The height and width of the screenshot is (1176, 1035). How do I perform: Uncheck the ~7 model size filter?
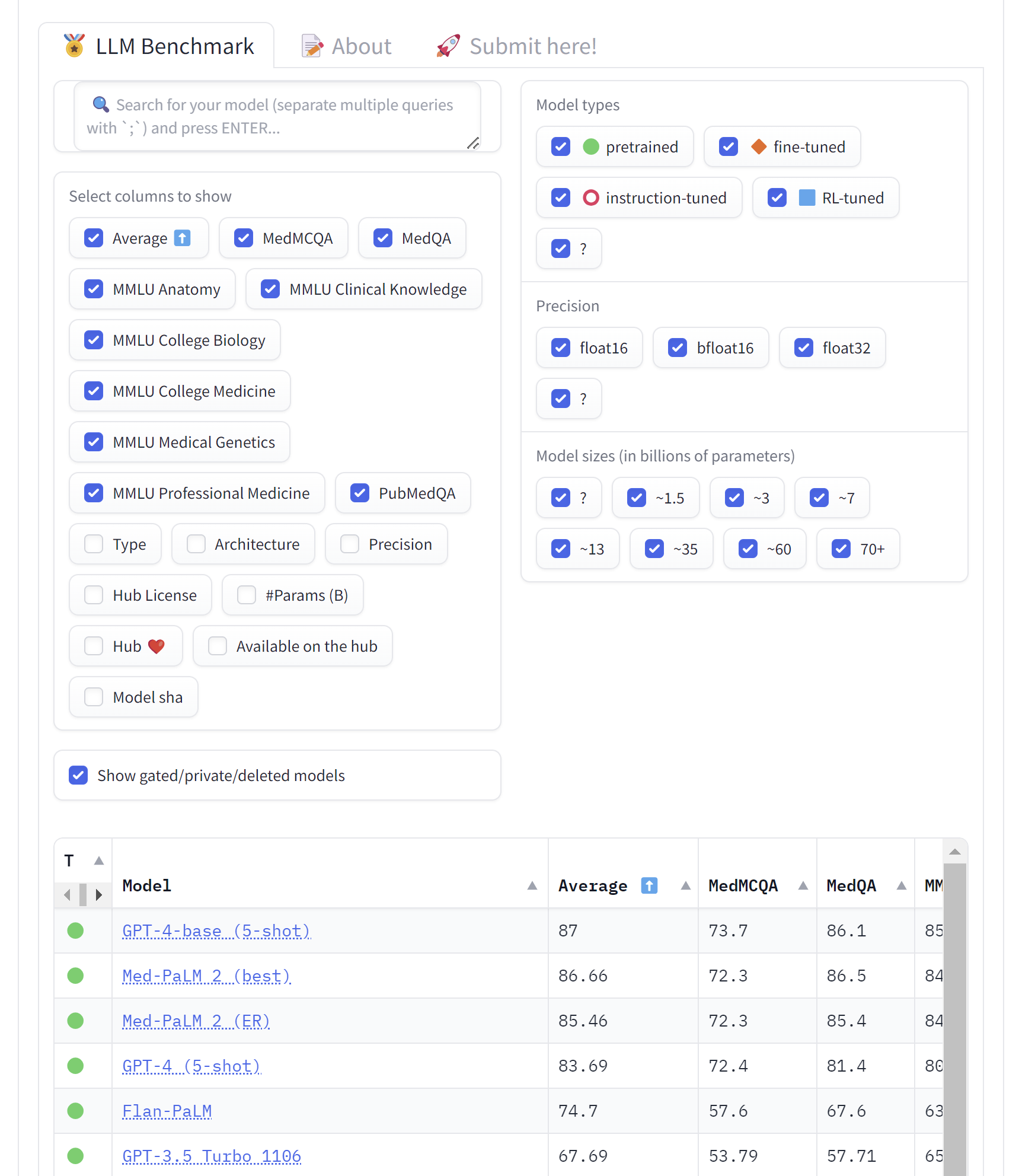tap(819, 498)
